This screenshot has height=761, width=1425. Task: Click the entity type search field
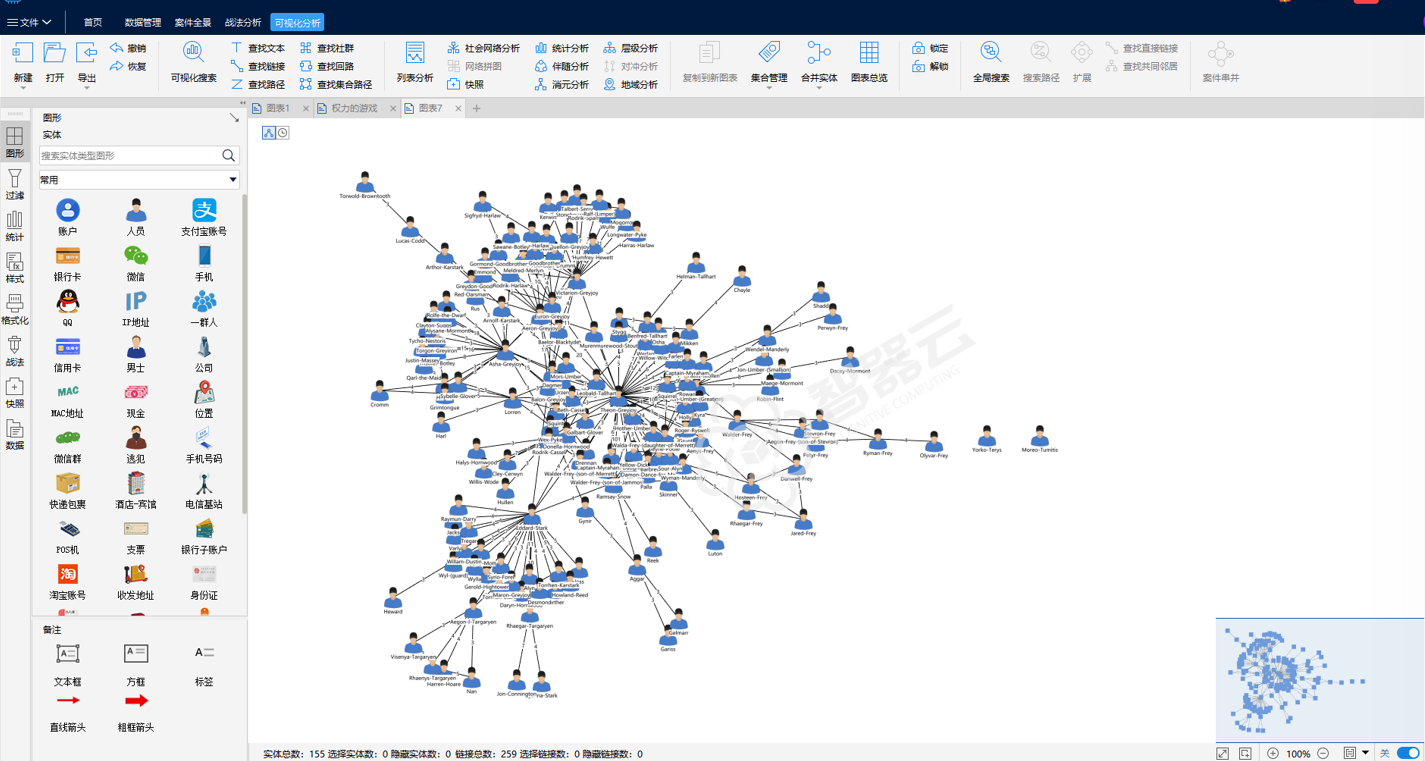click(130, 155)
